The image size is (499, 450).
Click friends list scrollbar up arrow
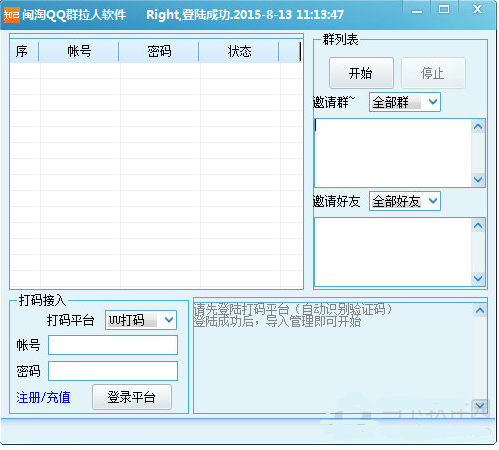coord(478,226)
